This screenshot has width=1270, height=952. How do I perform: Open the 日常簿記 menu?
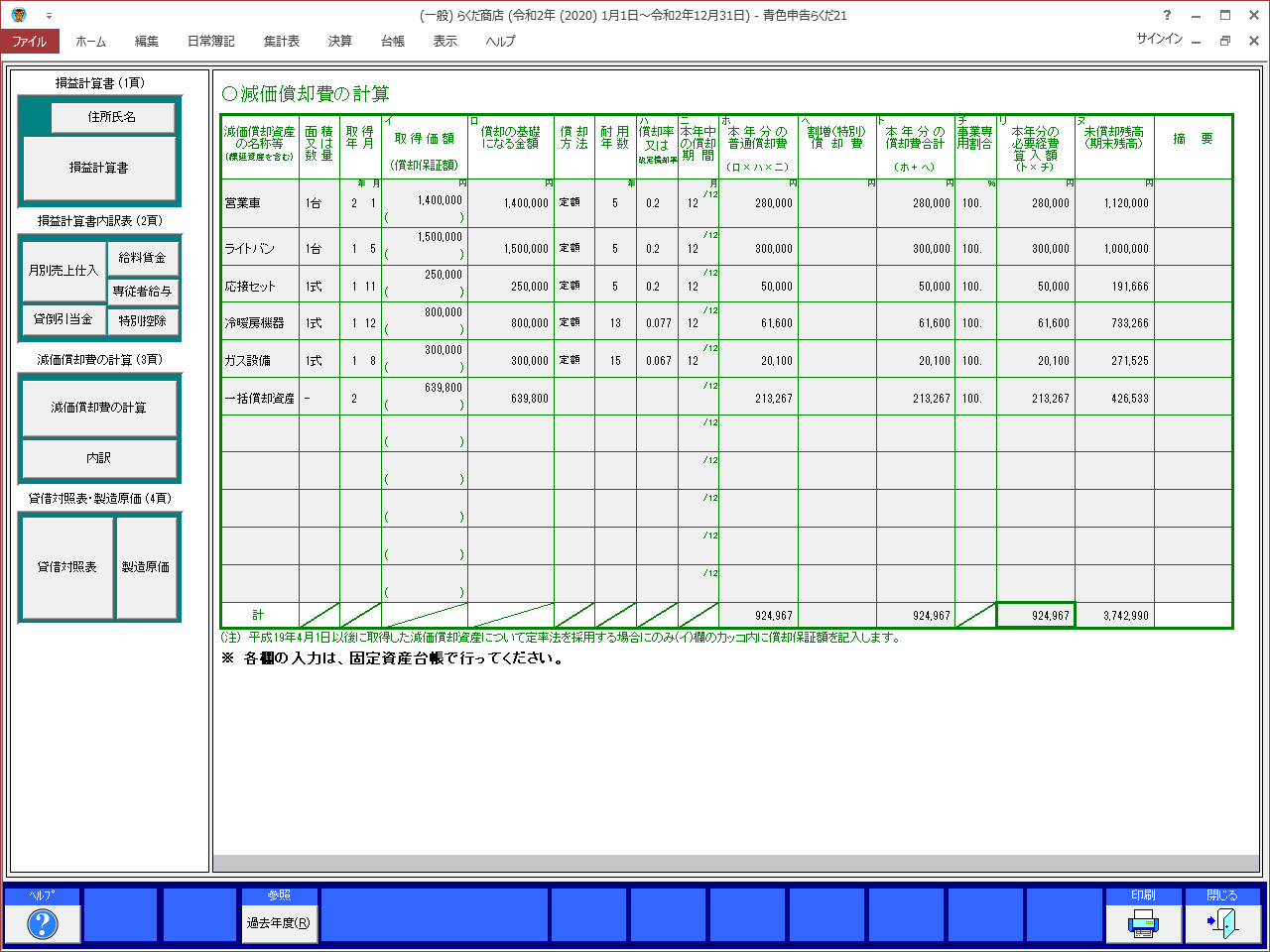pyautogui.click(x=211, y=41)
